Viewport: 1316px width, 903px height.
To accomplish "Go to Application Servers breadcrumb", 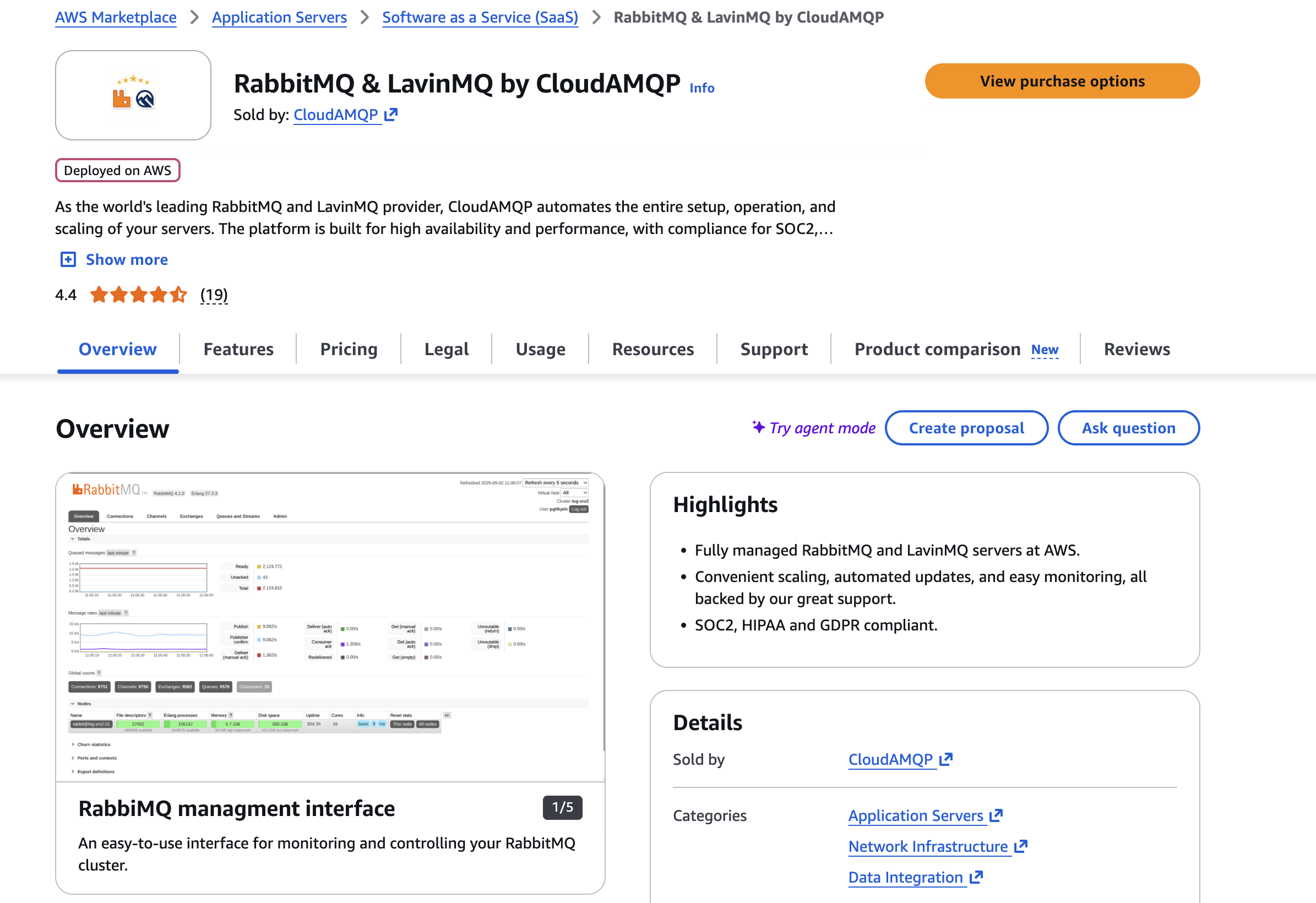I will pyautogui.click(x=279, y=17).
